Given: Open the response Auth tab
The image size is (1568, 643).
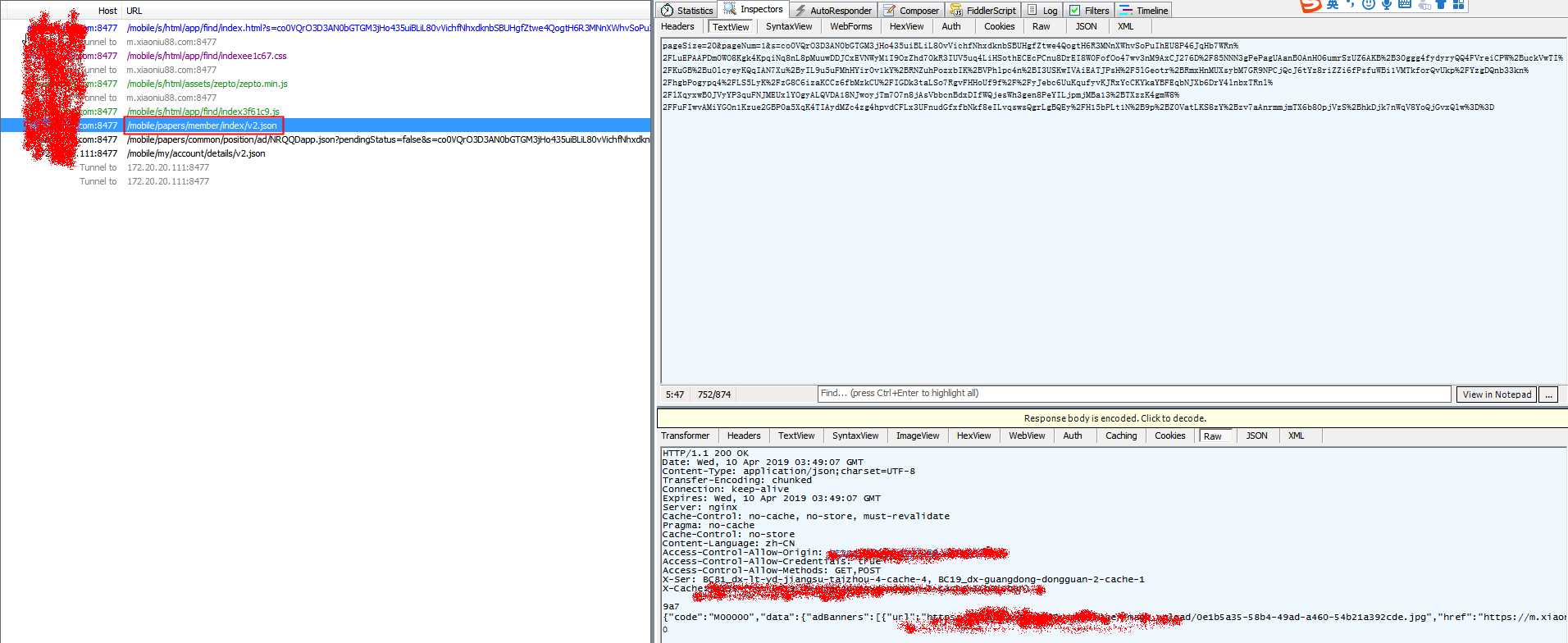Looking at the screenshot, I should [x=1073, y=436].
